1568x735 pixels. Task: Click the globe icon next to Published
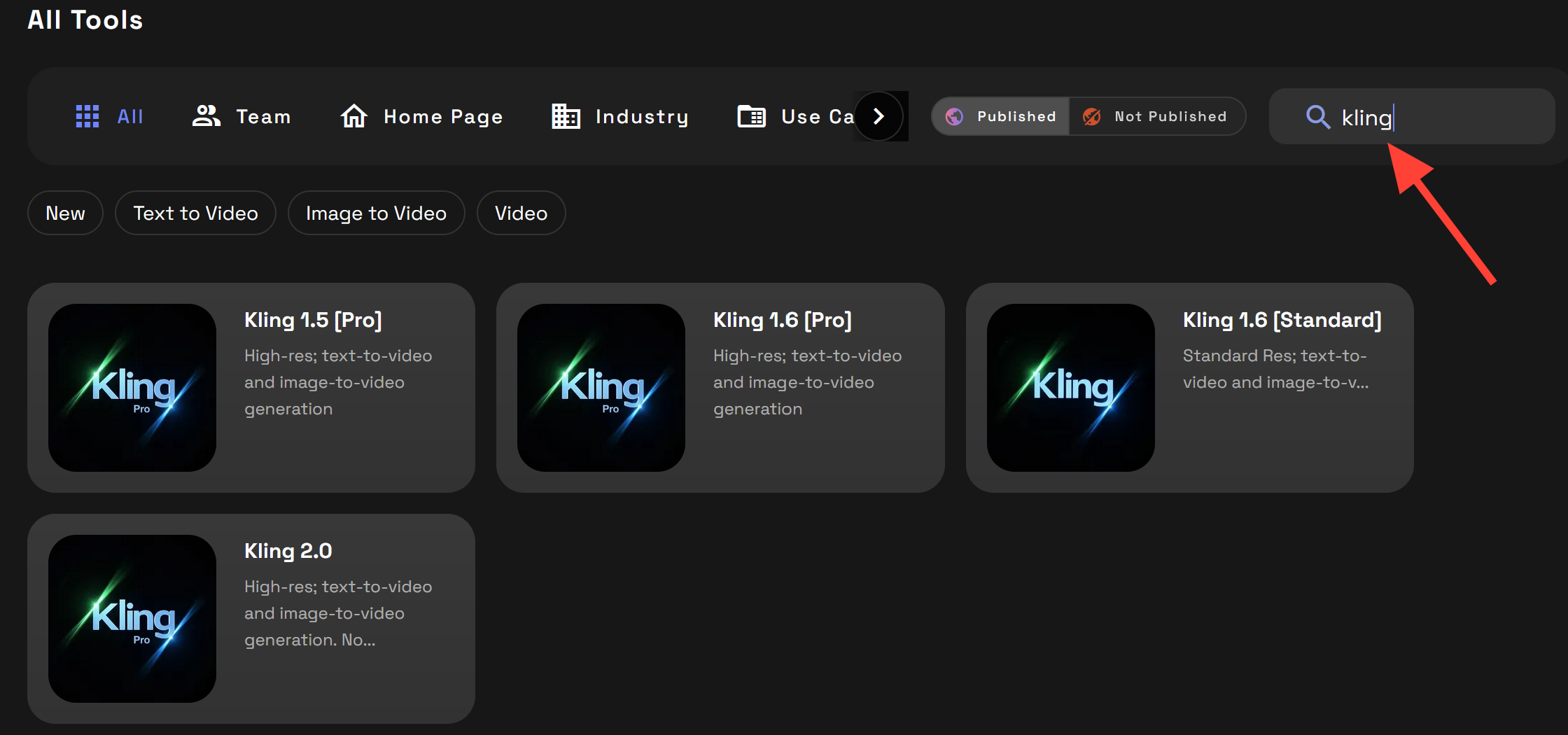(954, 116)
